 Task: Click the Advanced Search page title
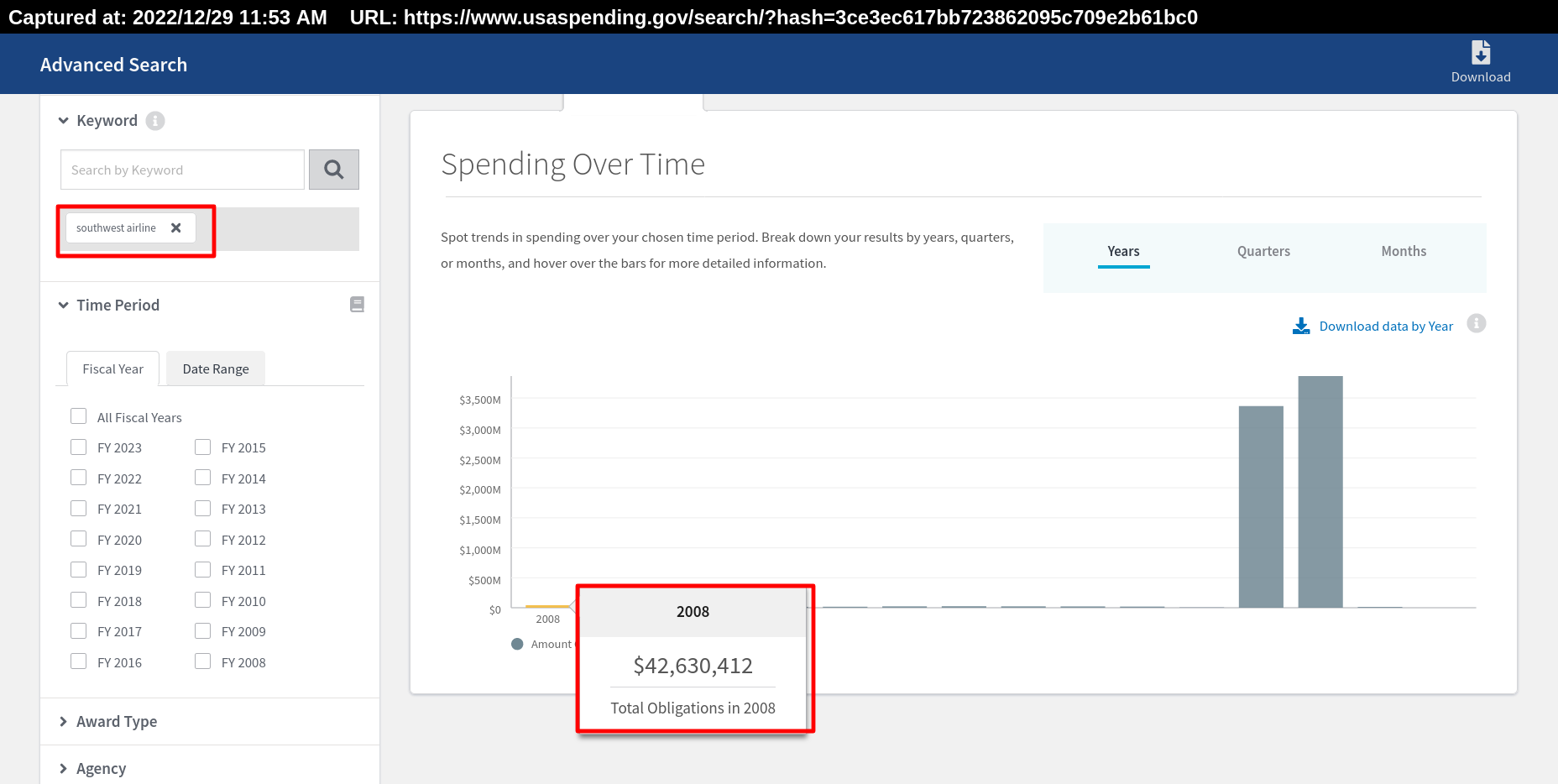point(113,65)
